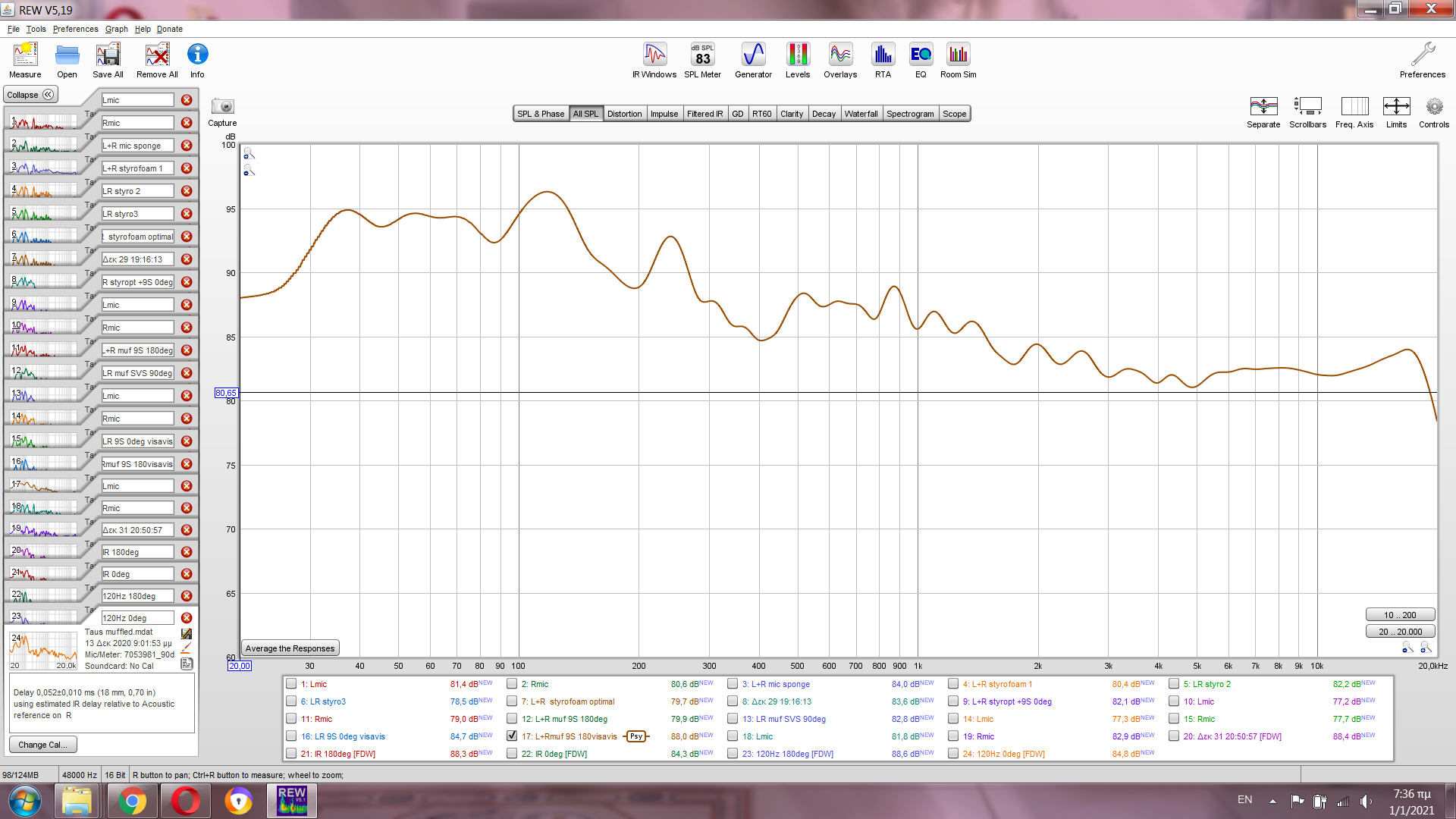Click the 120Hz 0deg name field

[137, 618]
